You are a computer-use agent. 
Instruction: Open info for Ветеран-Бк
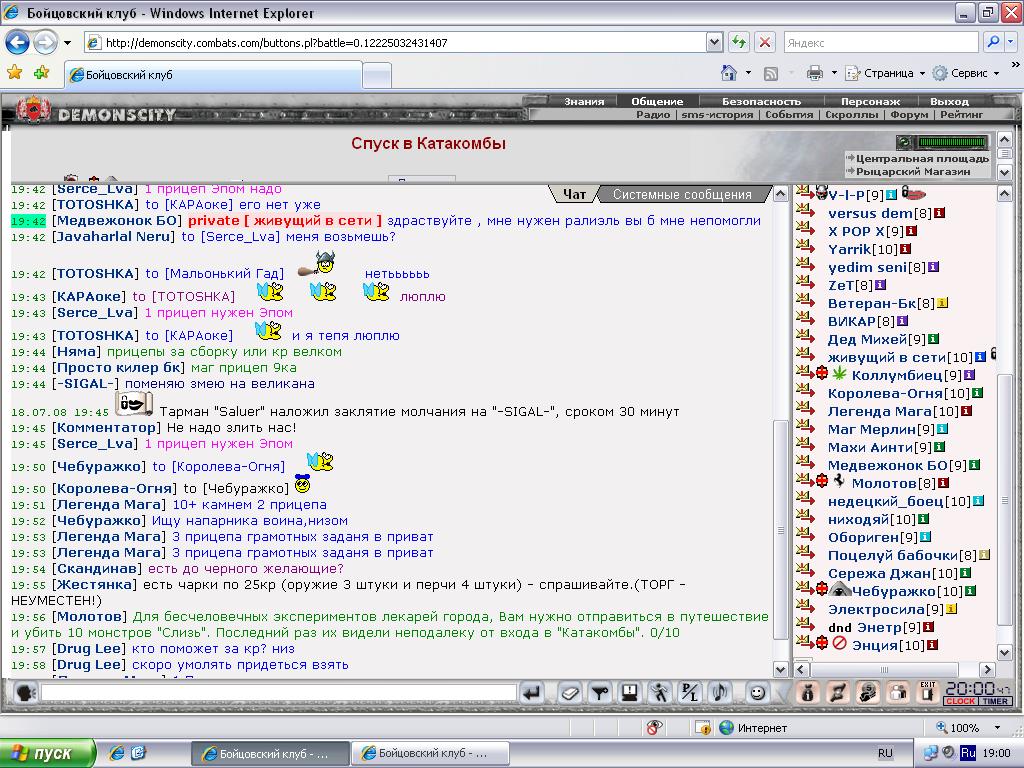[x=942, y=303]
